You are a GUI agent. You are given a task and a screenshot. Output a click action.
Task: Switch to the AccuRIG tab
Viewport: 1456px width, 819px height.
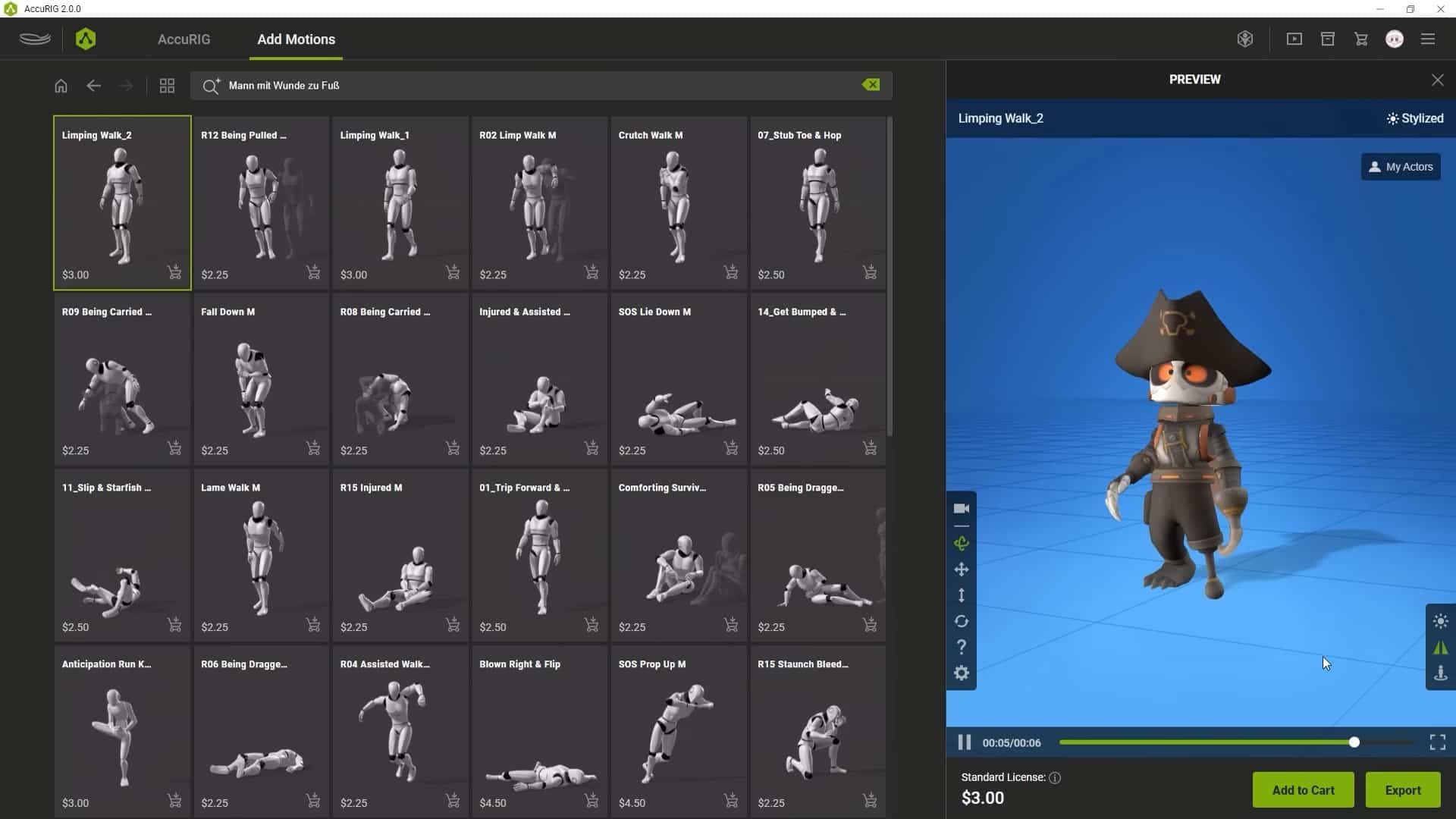point(184,39)
